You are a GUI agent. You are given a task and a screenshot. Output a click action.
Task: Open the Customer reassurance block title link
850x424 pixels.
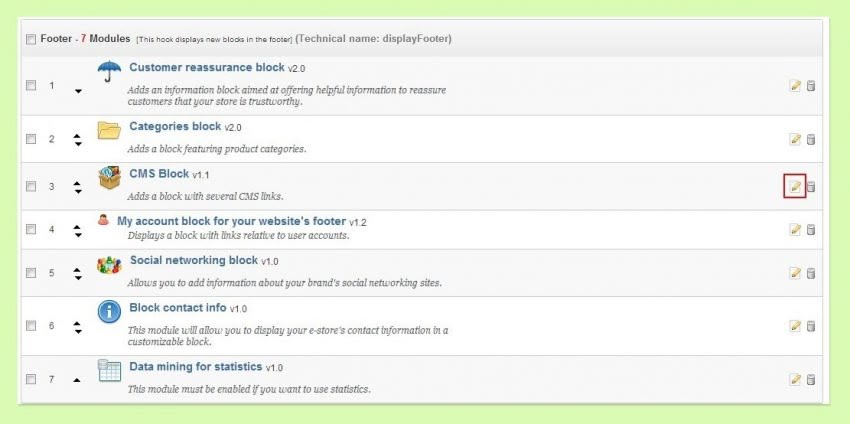click(x=207, y=67)
